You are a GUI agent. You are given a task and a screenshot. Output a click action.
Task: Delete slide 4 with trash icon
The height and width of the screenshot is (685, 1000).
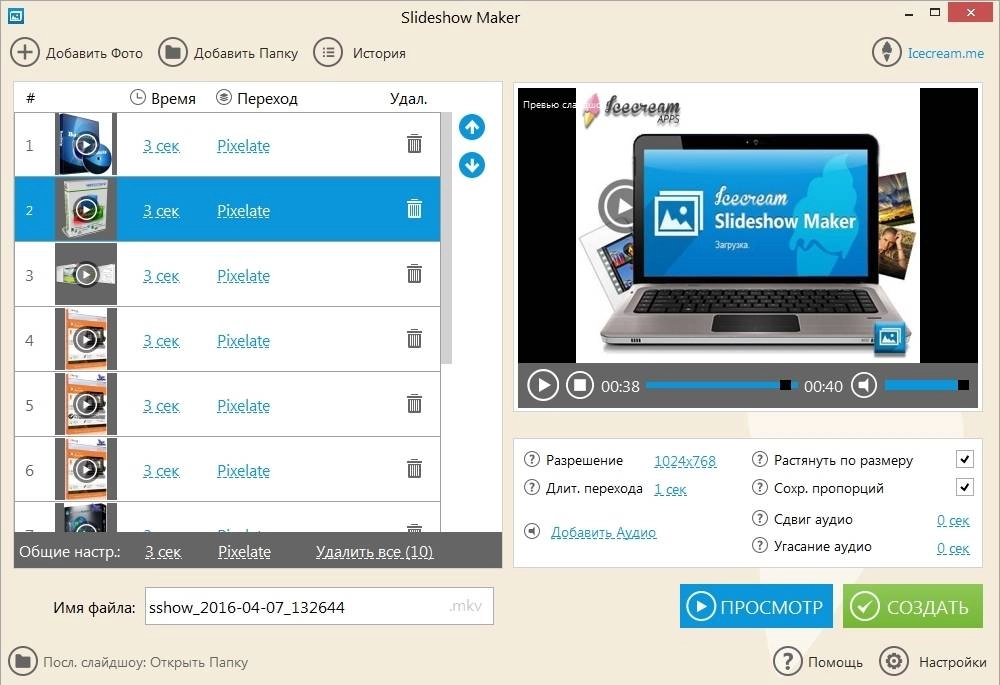415,339
